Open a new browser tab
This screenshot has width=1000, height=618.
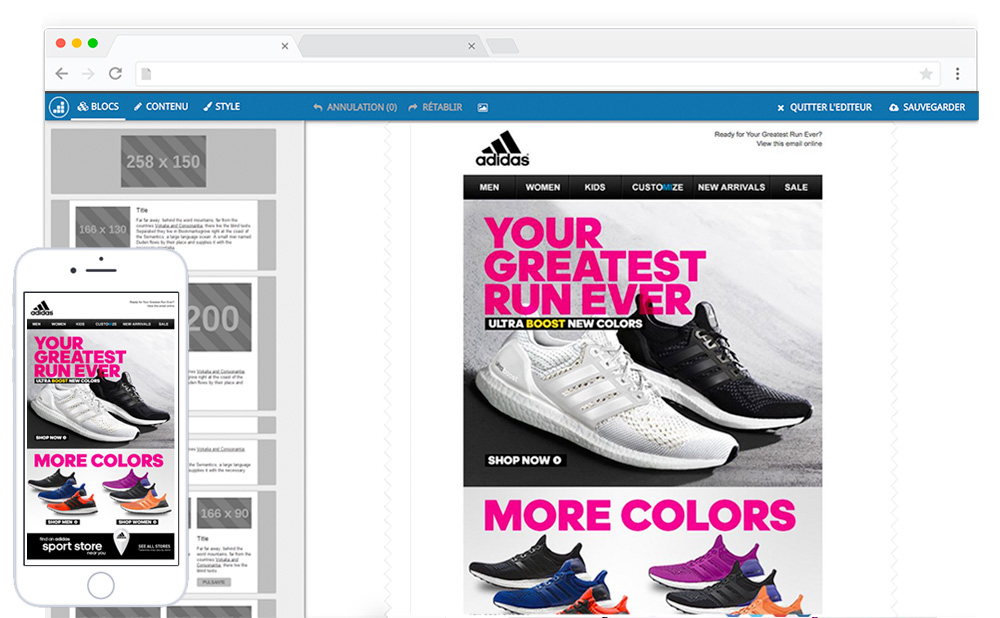click(503, 46)
